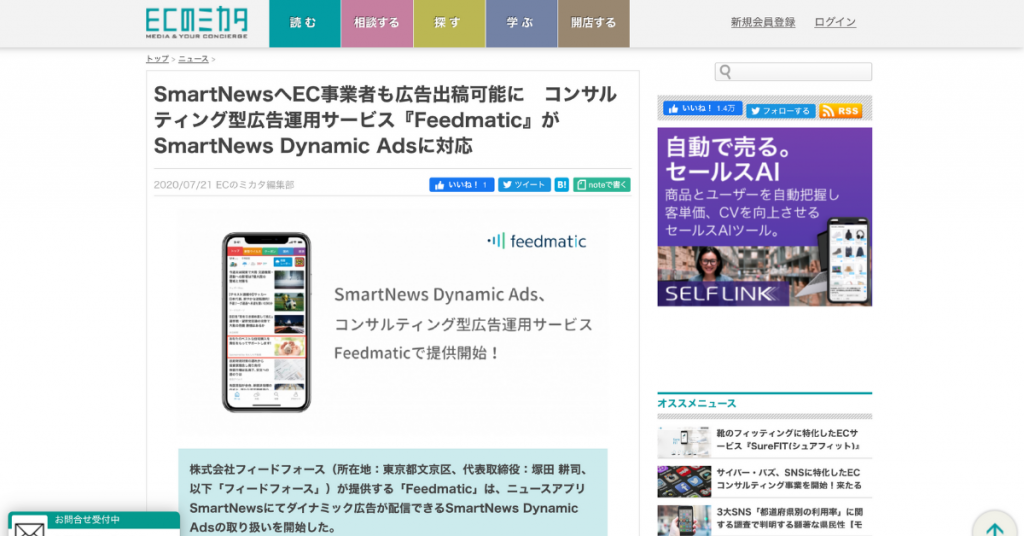
Task: Click the magnifier search icon
Action: coord(725,72)
